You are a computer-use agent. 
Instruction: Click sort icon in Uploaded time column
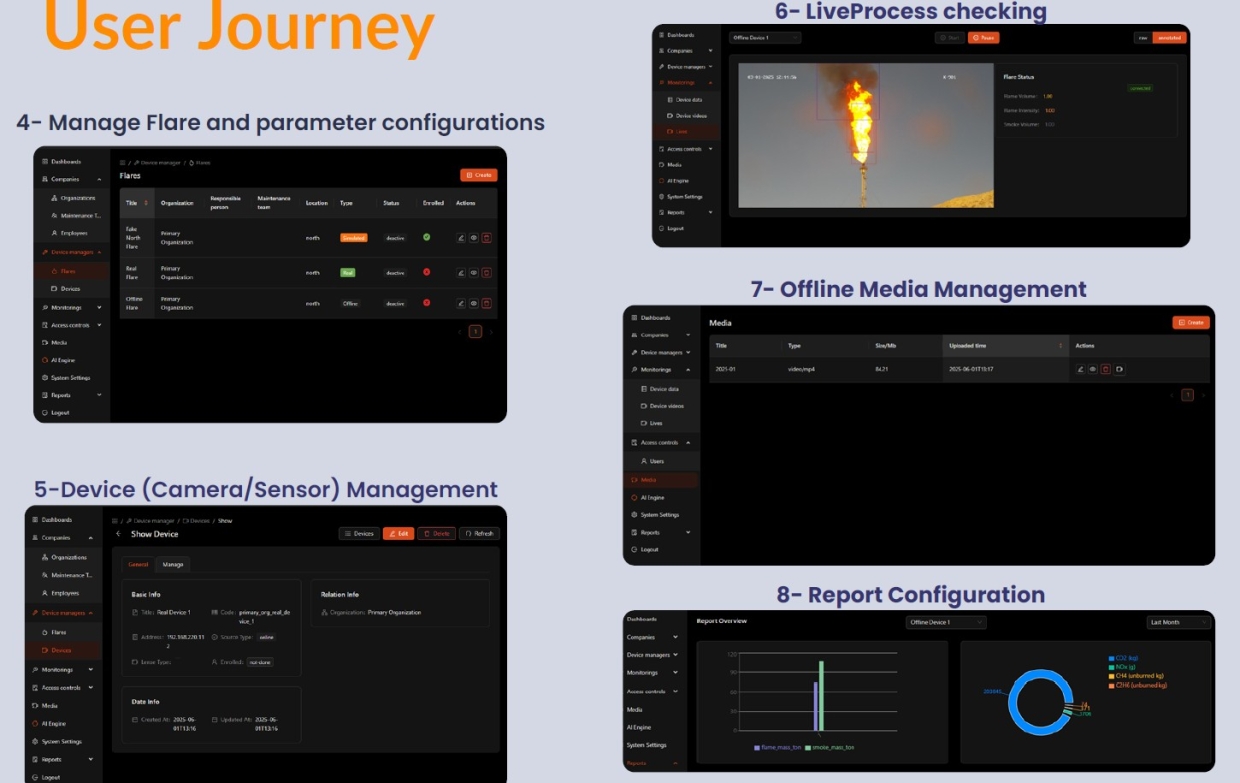(x=1060, y=346)
